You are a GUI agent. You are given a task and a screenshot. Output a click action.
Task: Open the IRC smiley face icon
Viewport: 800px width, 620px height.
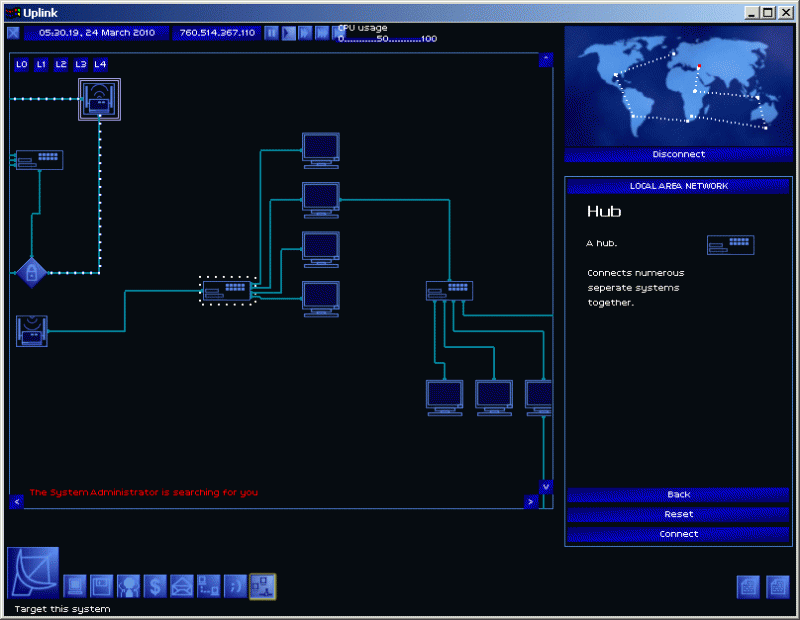coord(236,586)
